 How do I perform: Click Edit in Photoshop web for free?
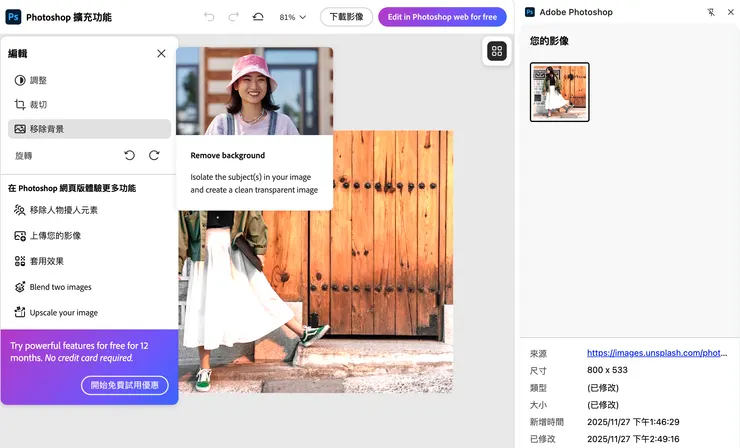442,17
